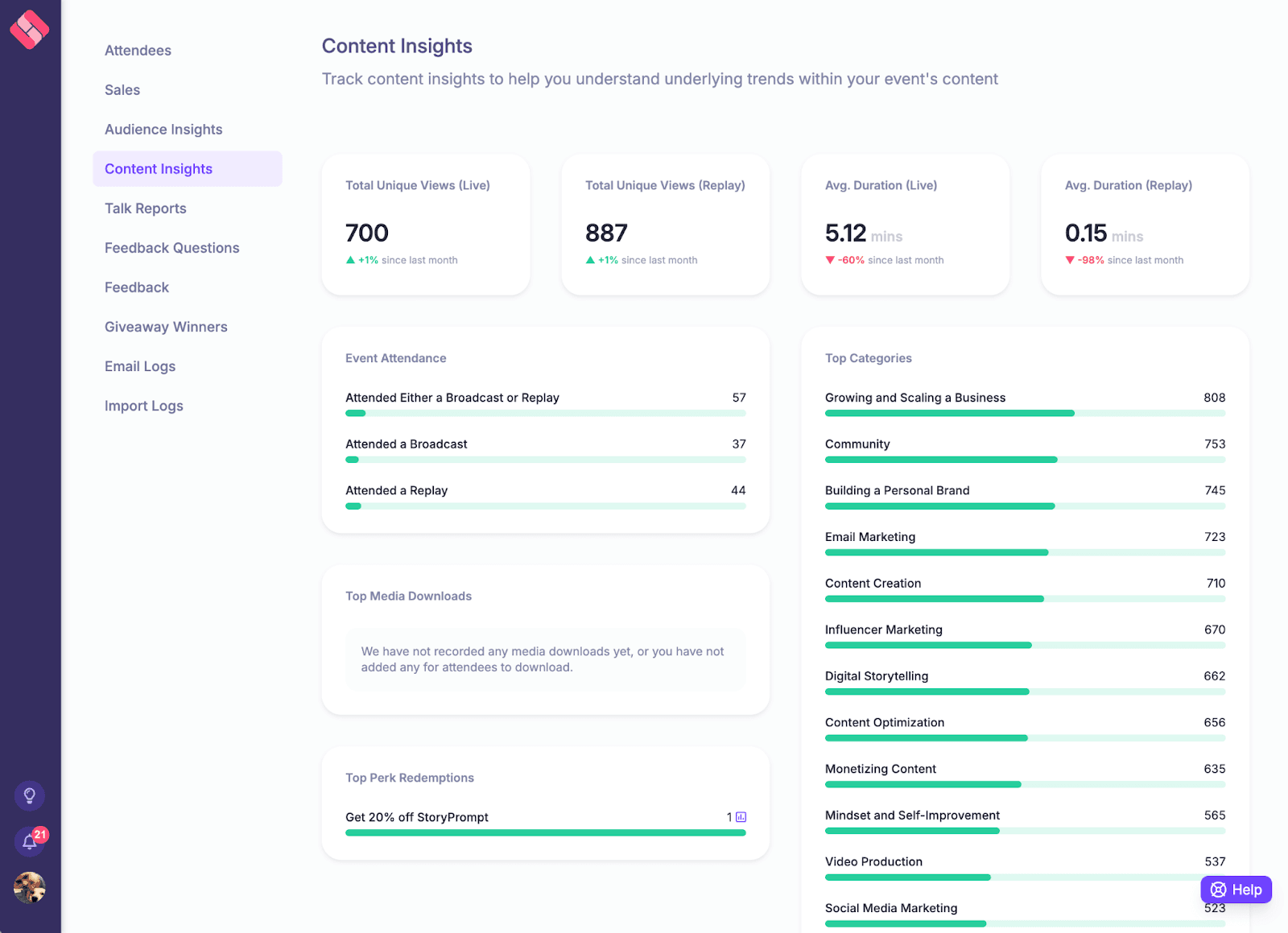This screenshot has width=1288, height=933.
Task: Go to the Attendees section
Action: click(138, 51)
